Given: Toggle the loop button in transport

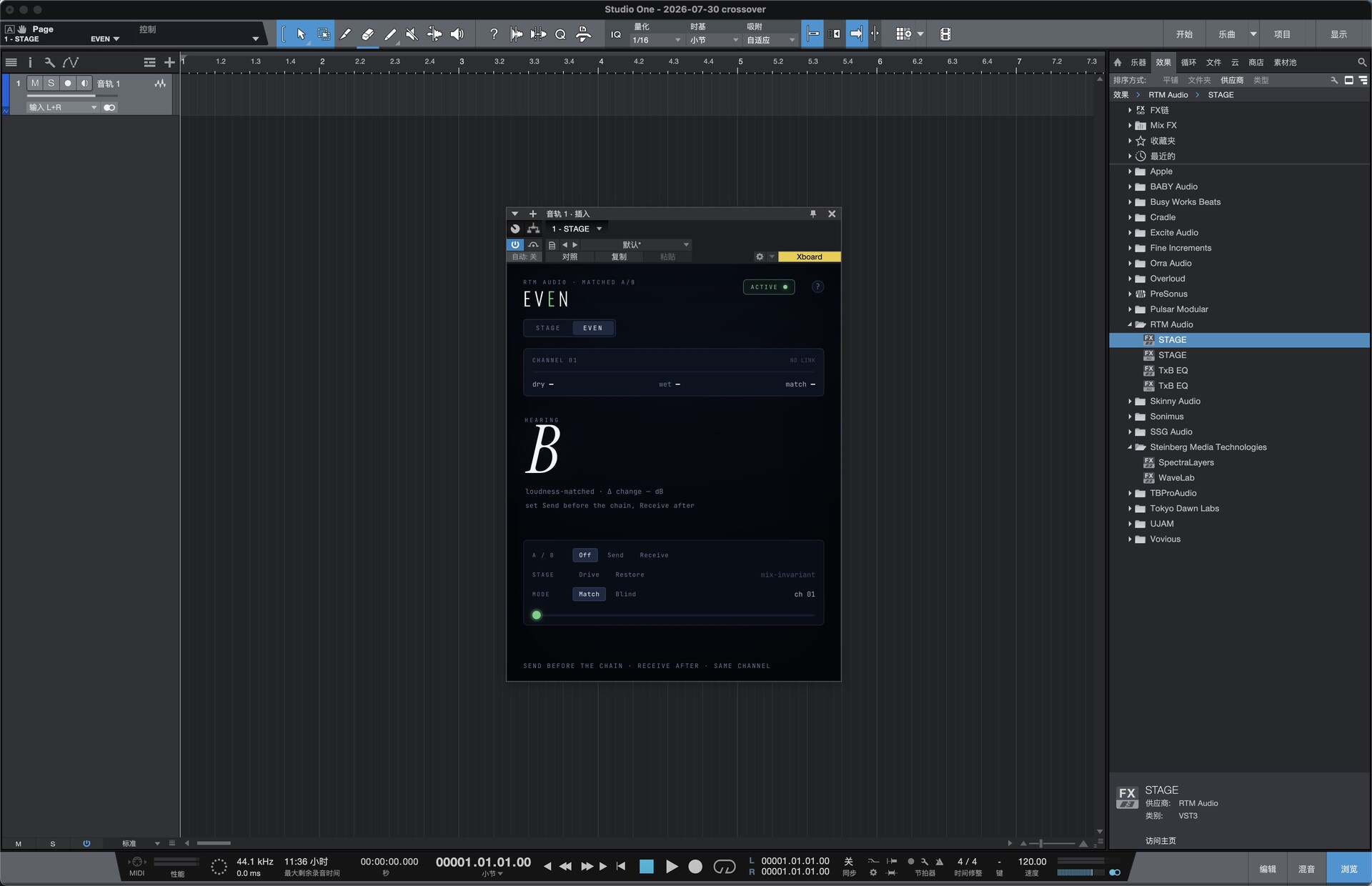Looking at the screenshot, I should tap(725, 866).
